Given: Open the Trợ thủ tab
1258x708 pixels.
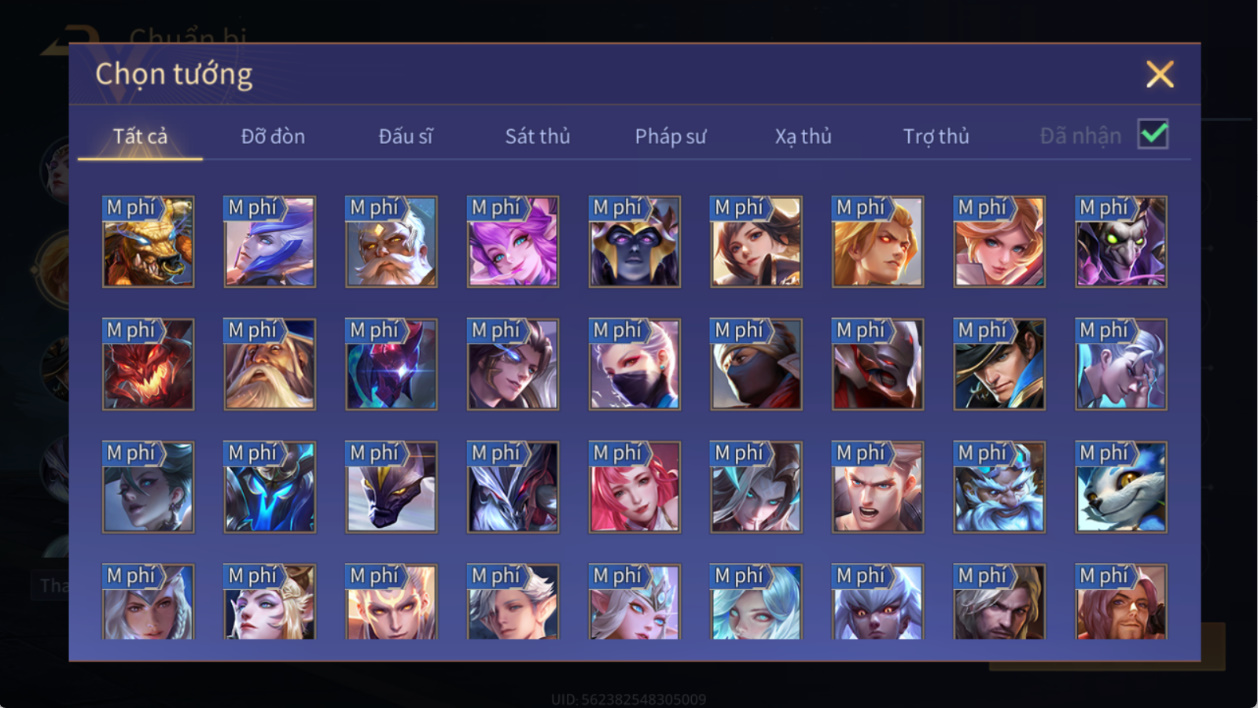Looking at the screenshot, I should tap(936, 137).
